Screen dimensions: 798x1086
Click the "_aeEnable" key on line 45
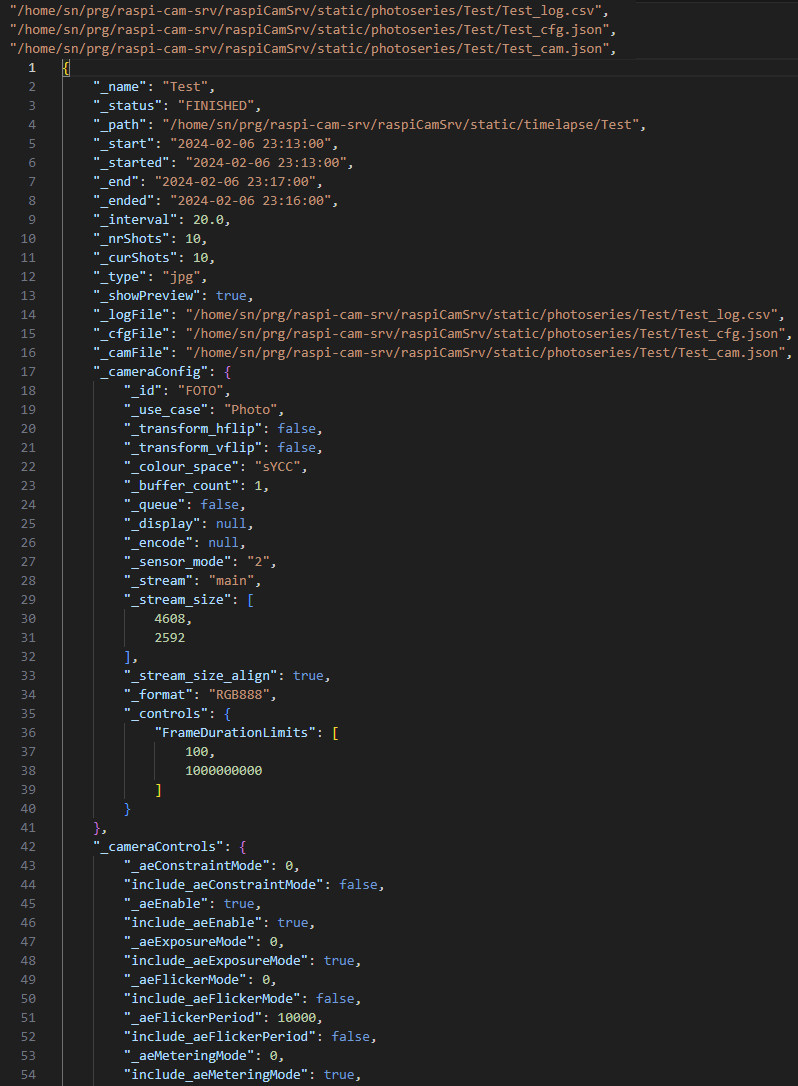pyautogui.click(x=166, y=904)
